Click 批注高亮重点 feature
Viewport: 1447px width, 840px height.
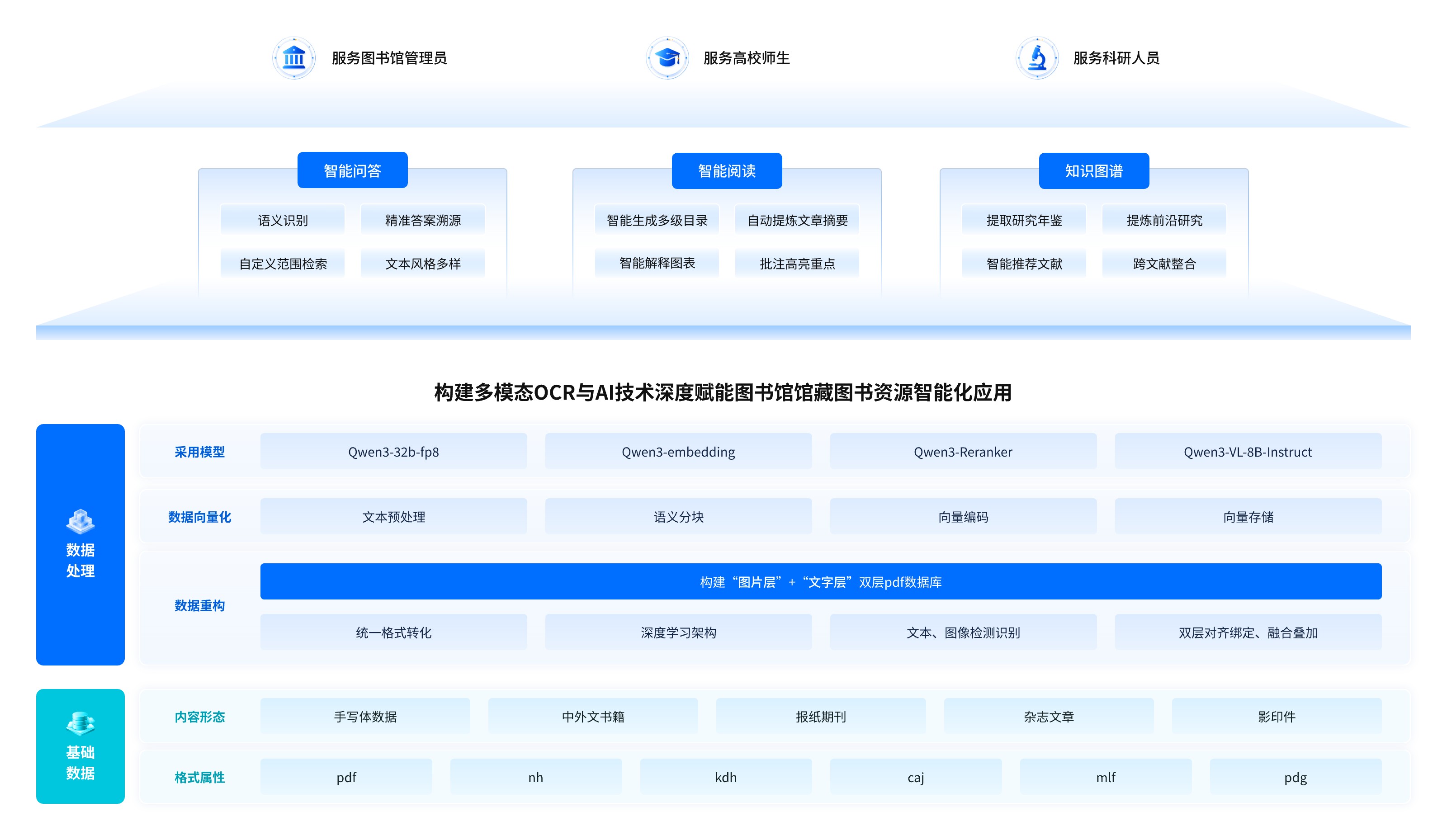[797, 264]
